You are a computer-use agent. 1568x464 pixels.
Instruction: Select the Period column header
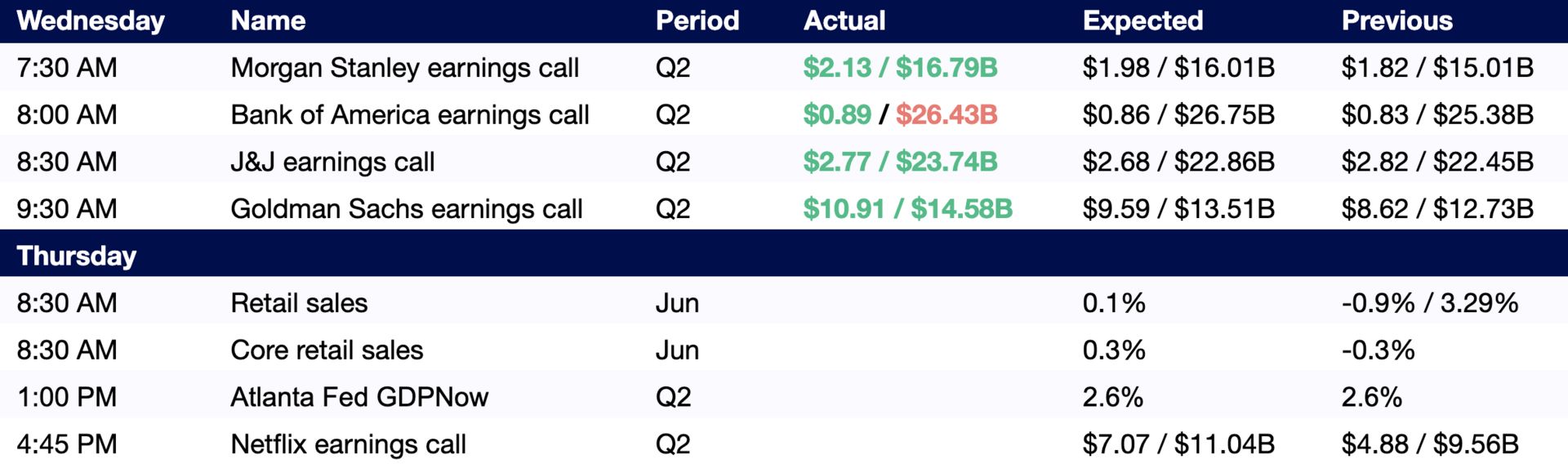click(x=697, y=21)
